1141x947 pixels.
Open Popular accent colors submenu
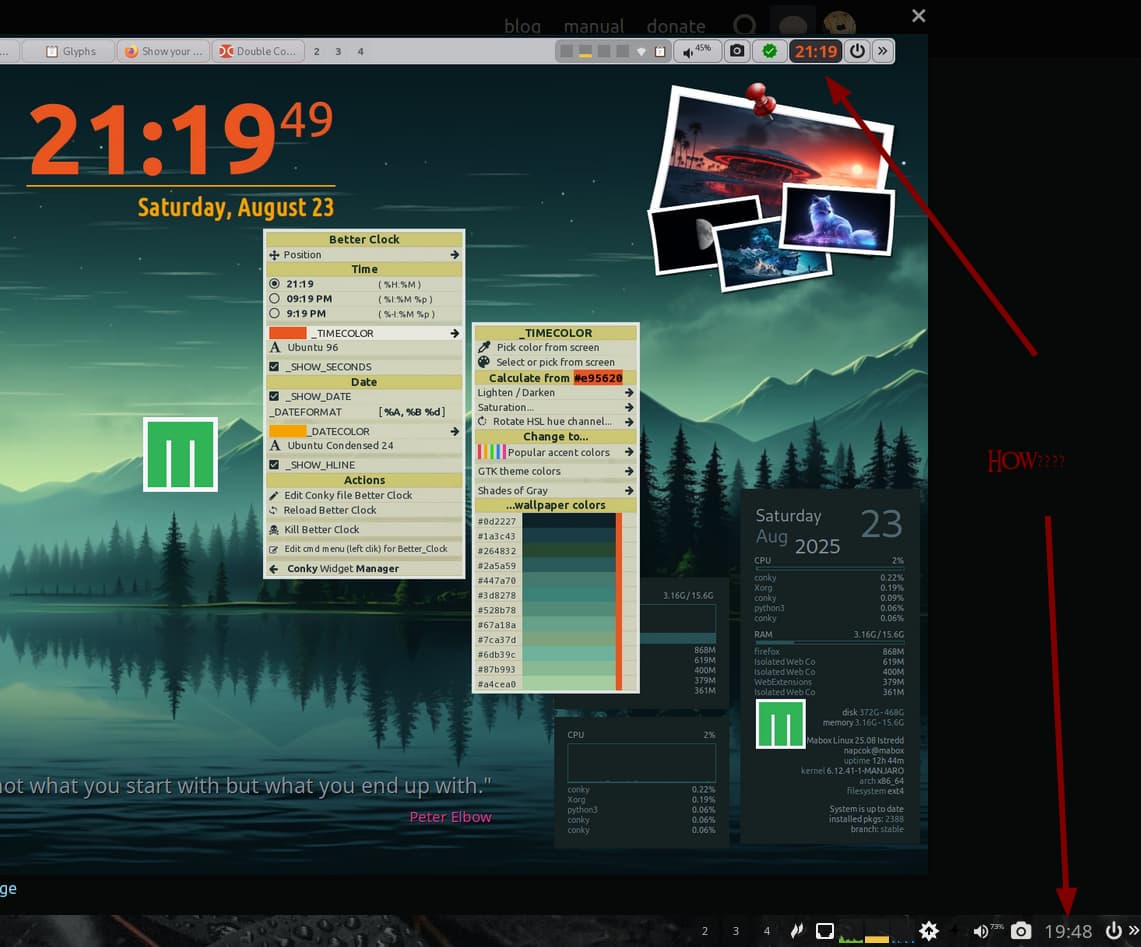pos(557,452)
